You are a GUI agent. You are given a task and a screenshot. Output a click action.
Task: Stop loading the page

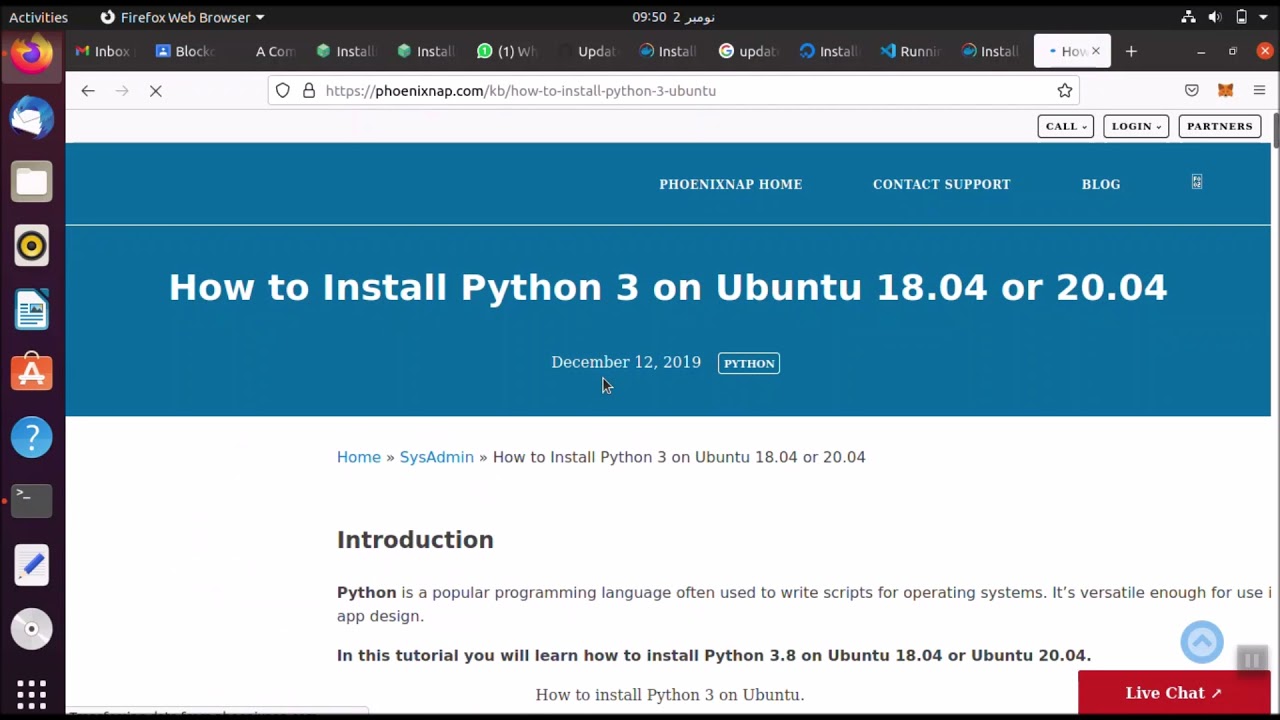tap(156, 91)
